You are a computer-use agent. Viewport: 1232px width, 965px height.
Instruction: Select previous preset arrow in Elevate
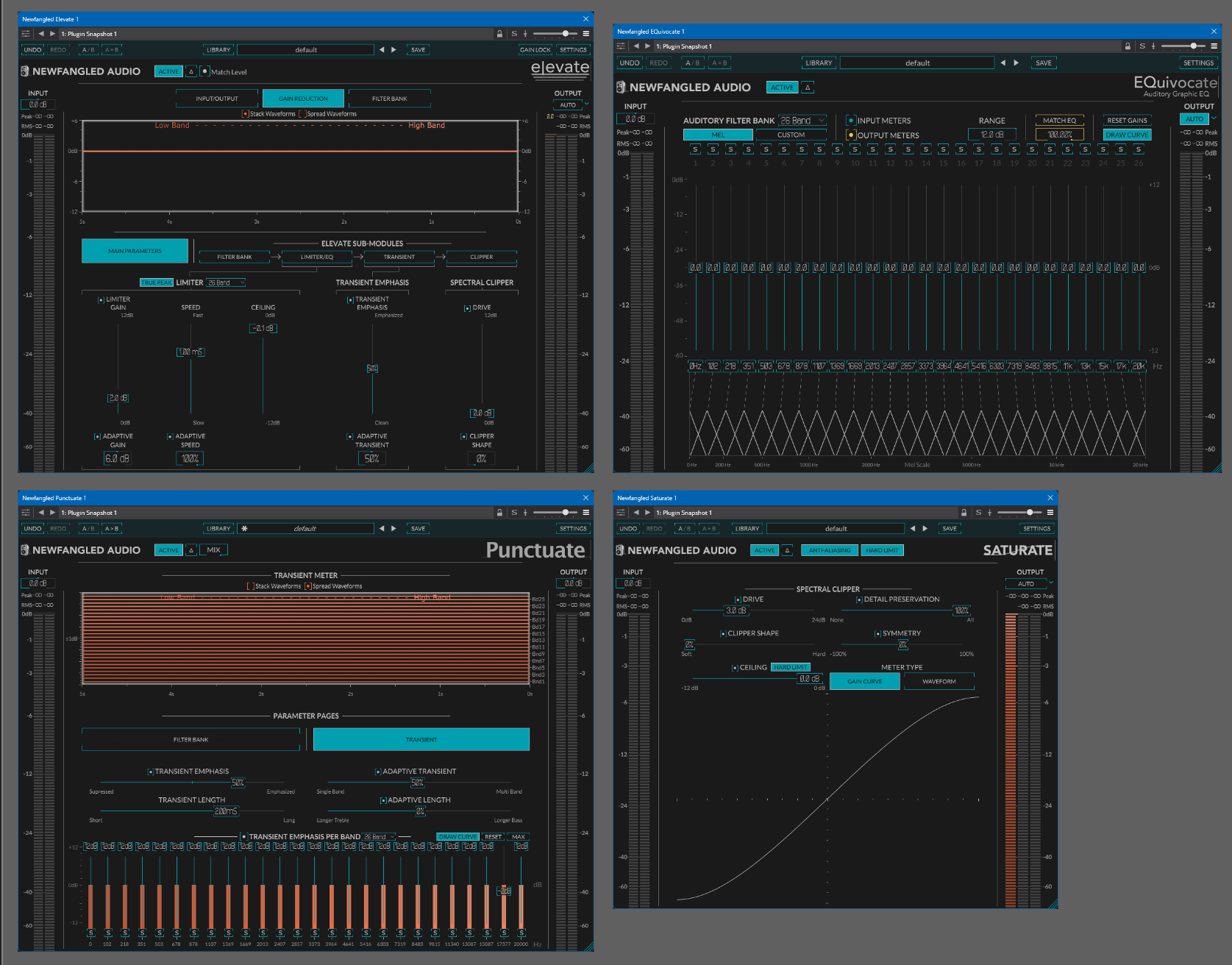point(381,50)
